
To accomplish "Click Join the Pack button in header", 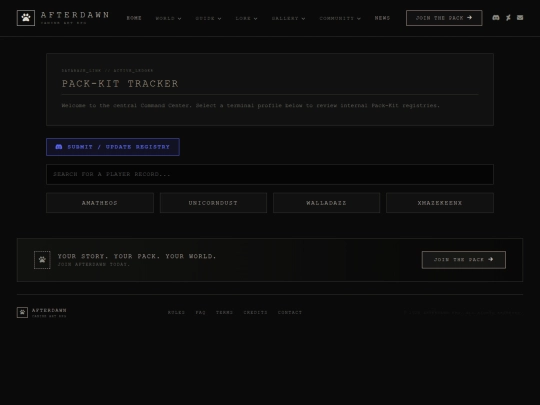I will (444, 18).
